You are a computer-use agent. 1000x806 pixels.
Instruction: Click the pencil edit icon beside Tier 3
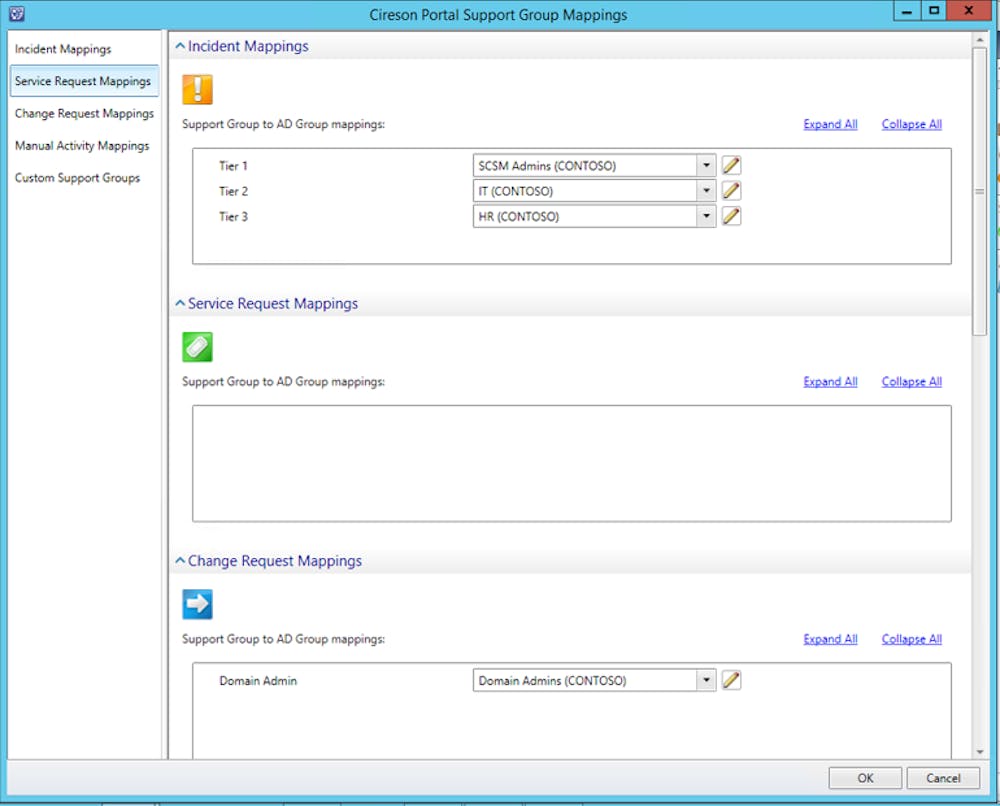tap(731, 216)
